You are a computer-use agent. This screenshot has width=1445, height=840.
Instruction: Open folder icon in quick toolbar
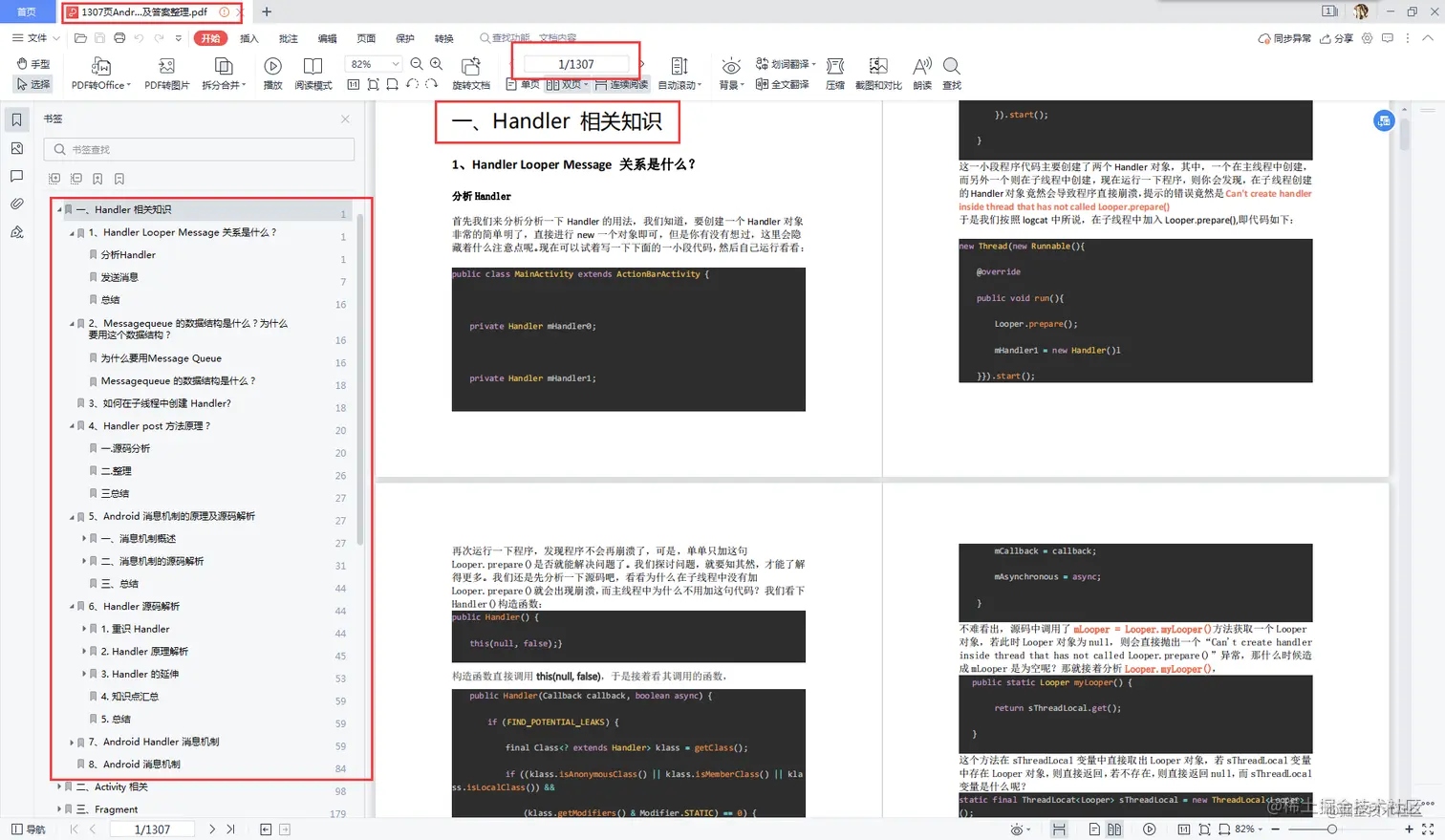80,38
